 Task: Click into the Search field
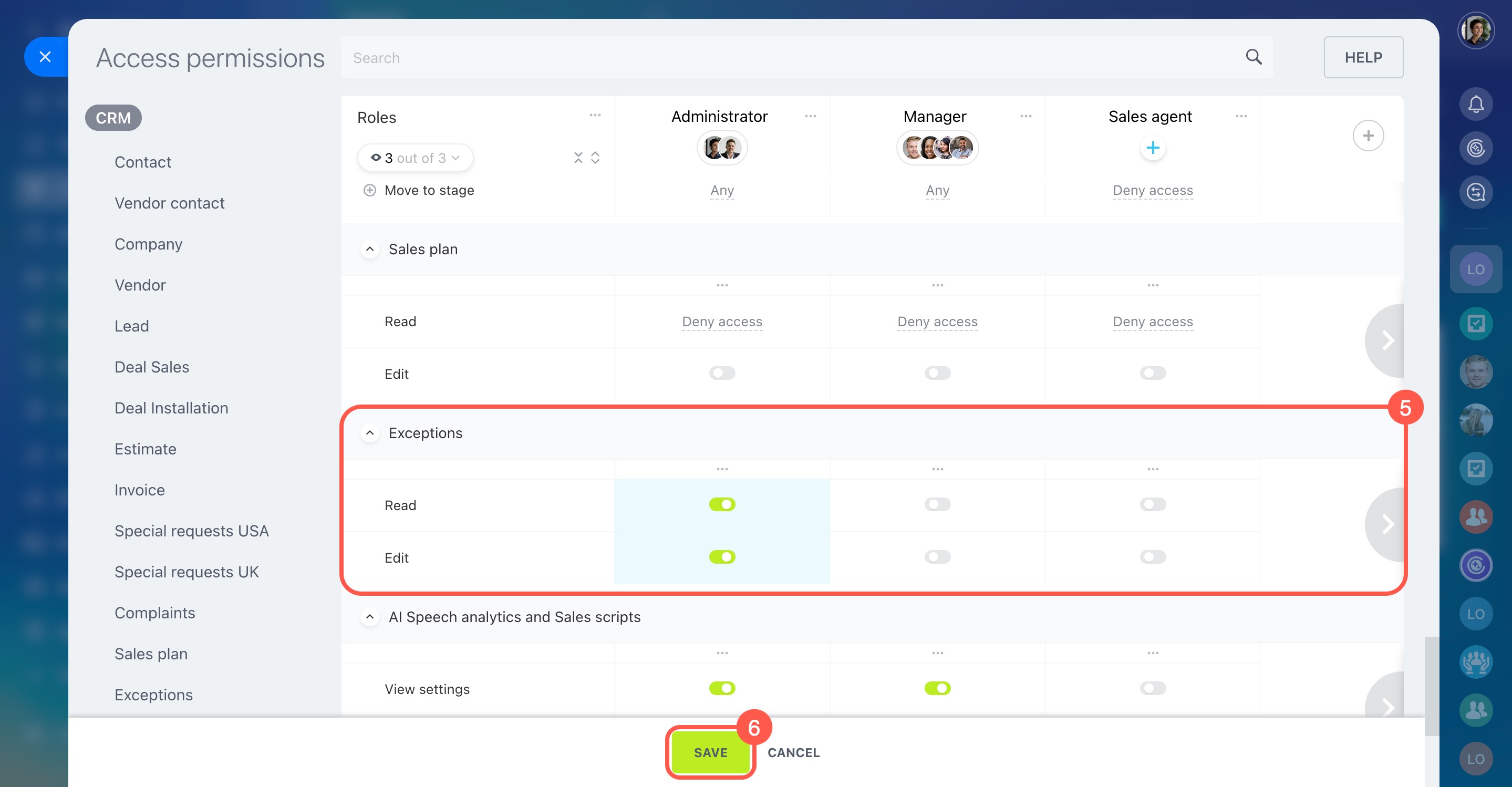763,57
